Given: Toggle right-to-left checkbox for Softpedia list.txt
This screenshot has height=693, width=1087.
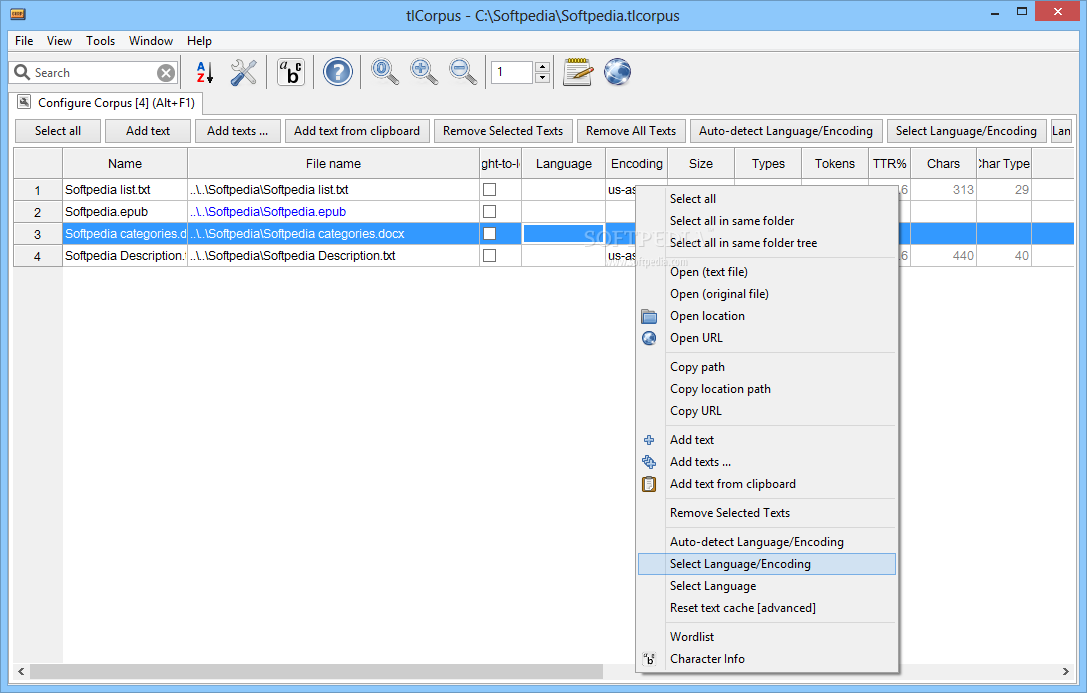Looking at the screenshot, I should (x=489, y=189).
